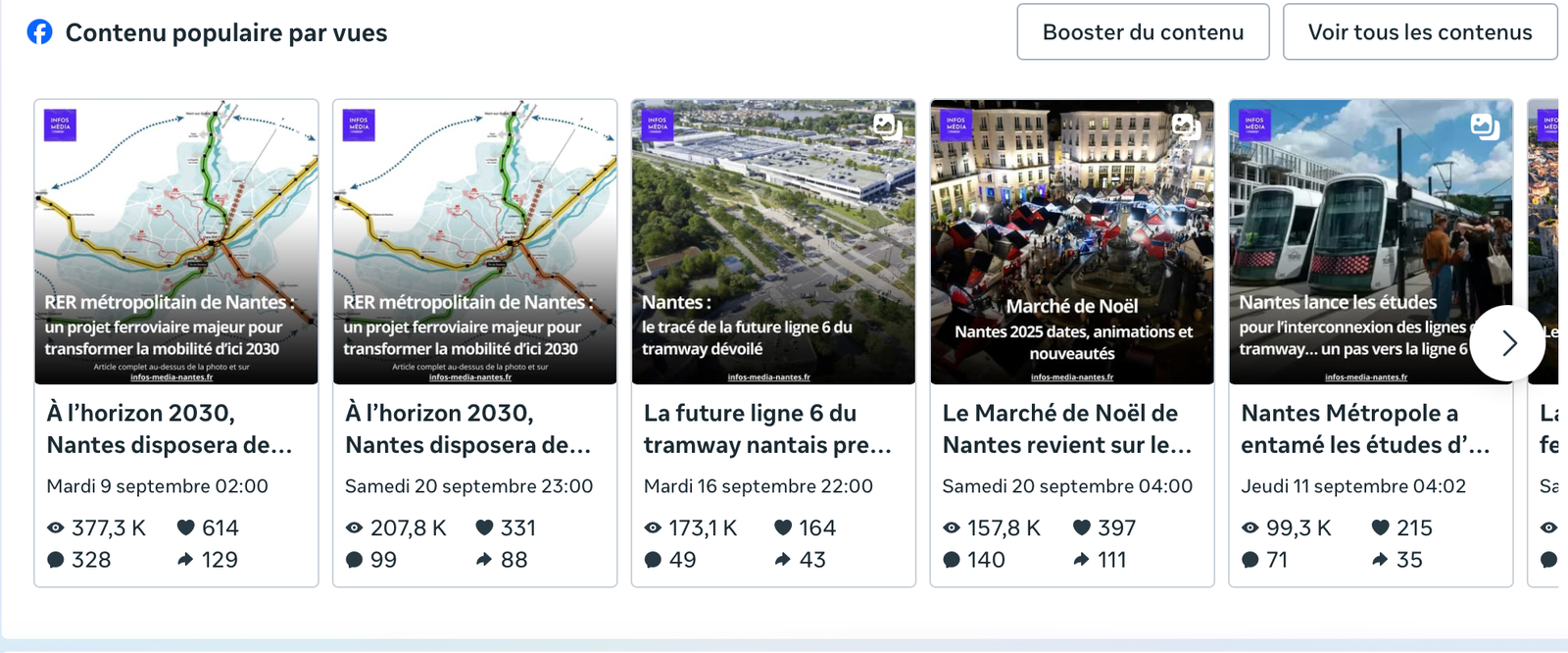Viewport: 1568px width, 653px height.
Task: Open Voir tous les contenus
Action: pos(1419,32)
